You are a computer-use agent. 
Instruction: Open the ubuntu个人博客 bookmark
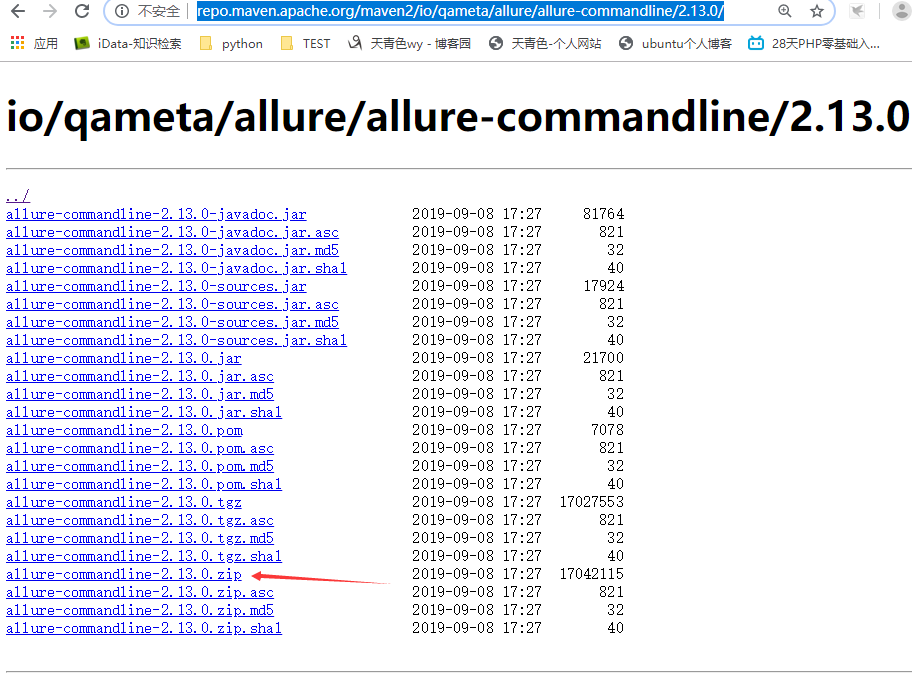[x=675, y=44]
